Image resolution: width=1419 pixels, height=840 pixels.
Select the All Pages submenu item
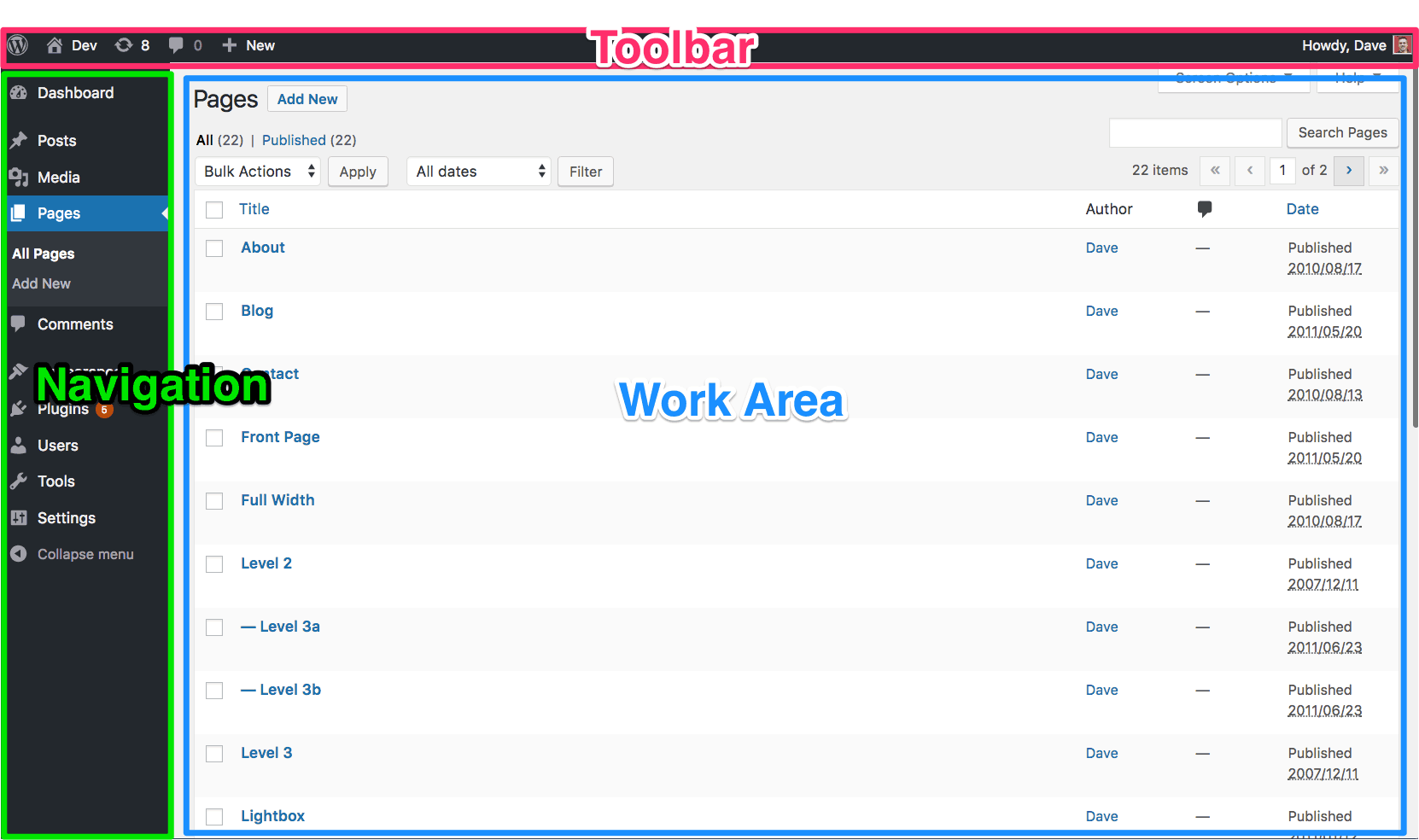(44, 254)
